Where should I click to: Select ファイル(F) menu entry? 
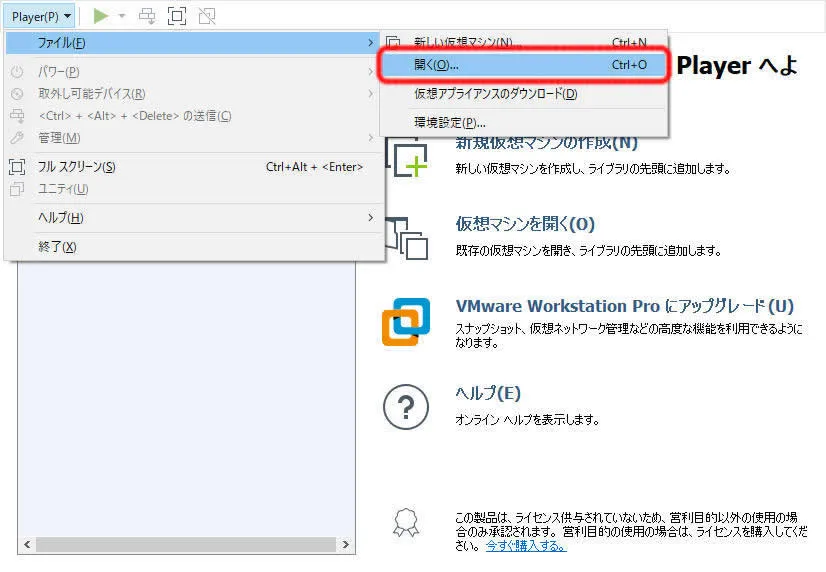click(x=193, y=43)
